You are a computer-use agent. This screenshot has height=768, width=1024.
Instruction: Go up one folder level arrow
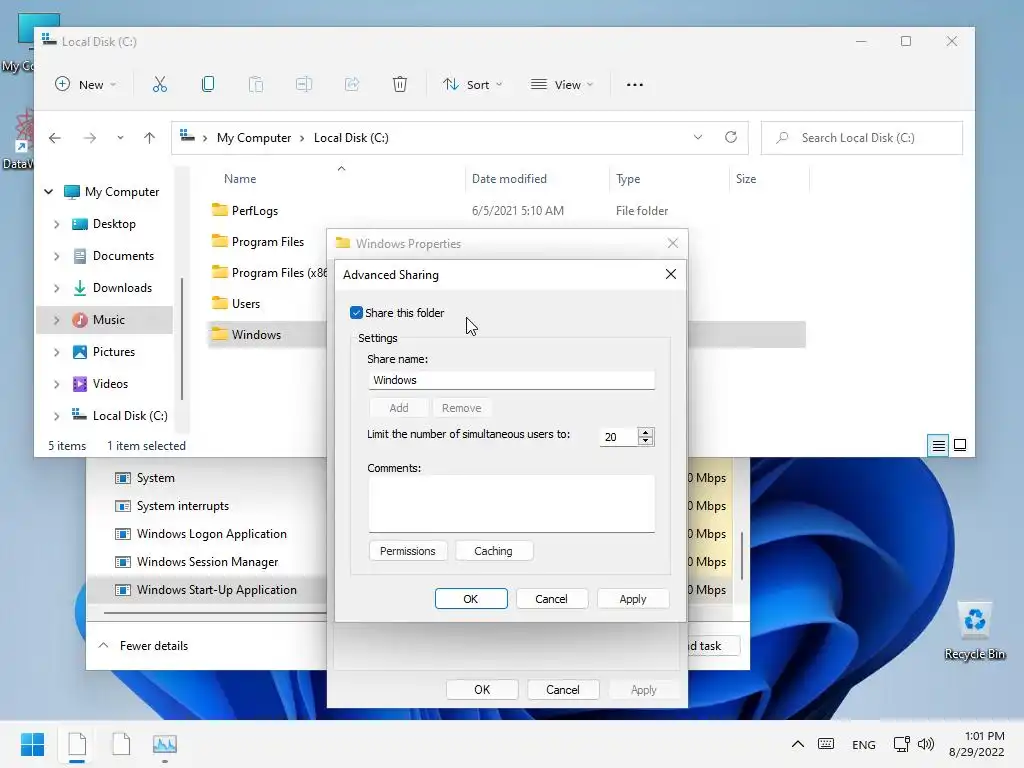pos(150,138)
